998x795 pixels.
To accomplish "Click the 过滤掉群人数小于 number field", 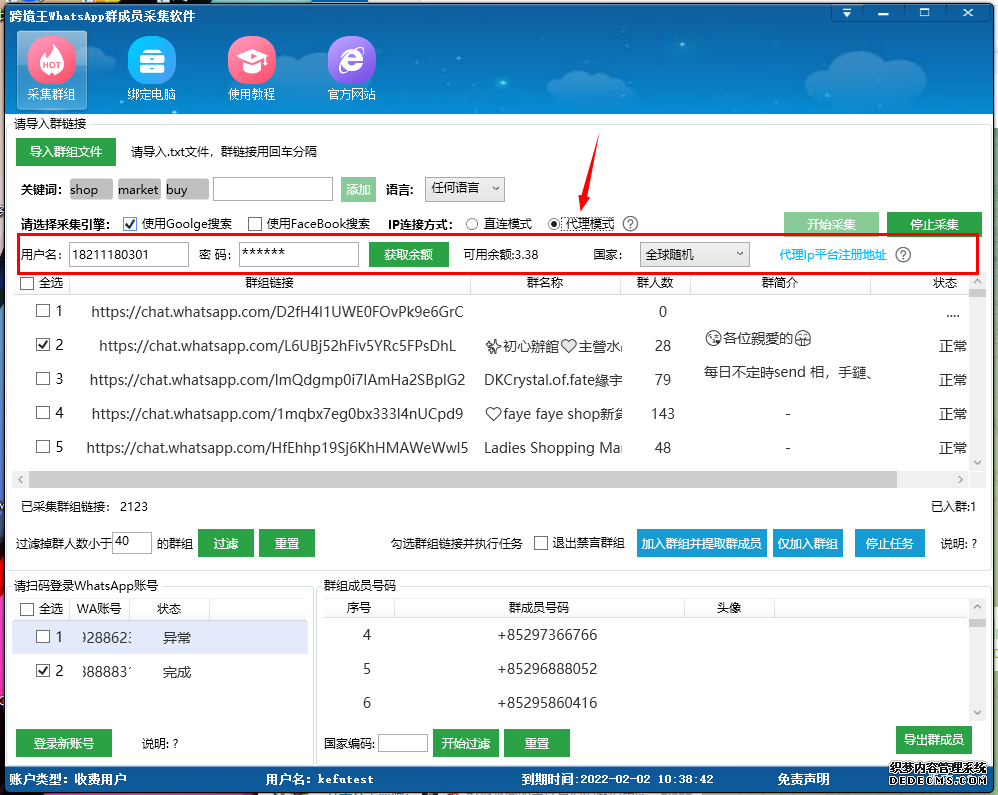I will (132, 542).
